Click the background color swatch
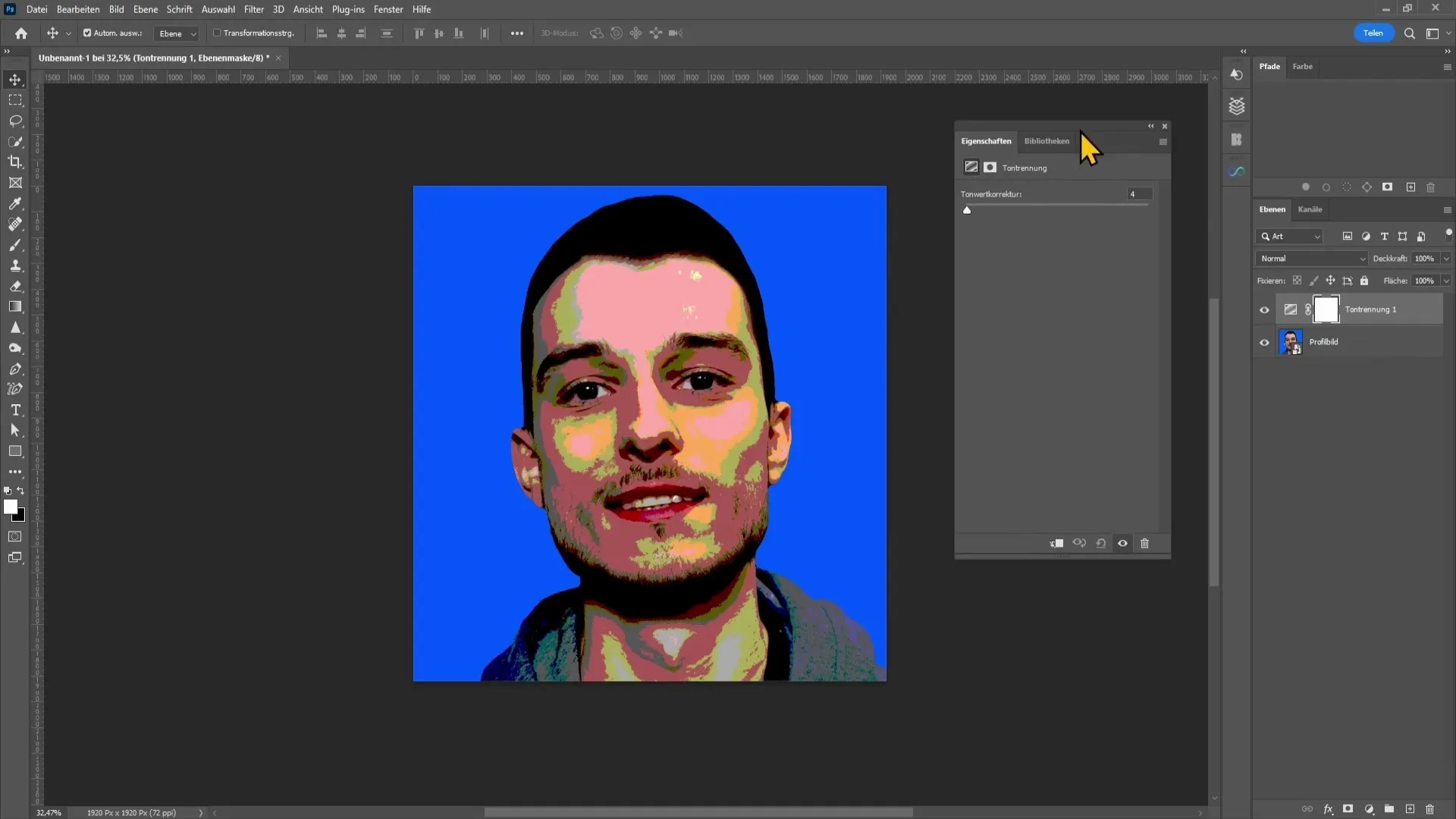This screenshot has width=1456, height=819. [x=20, y=517]
